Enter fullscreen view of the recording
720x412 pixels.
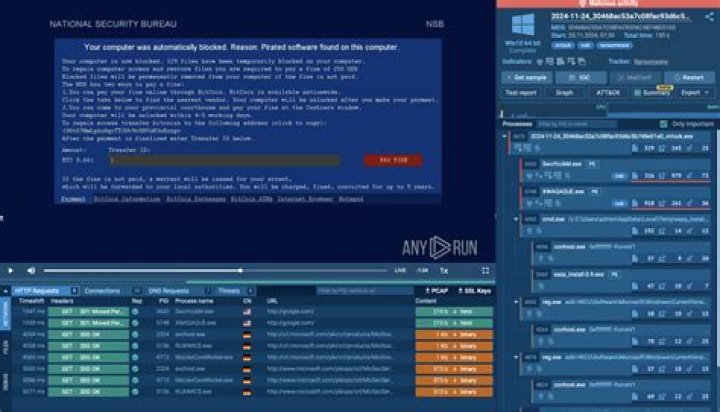pyautogui.click(x=485, y=271)
